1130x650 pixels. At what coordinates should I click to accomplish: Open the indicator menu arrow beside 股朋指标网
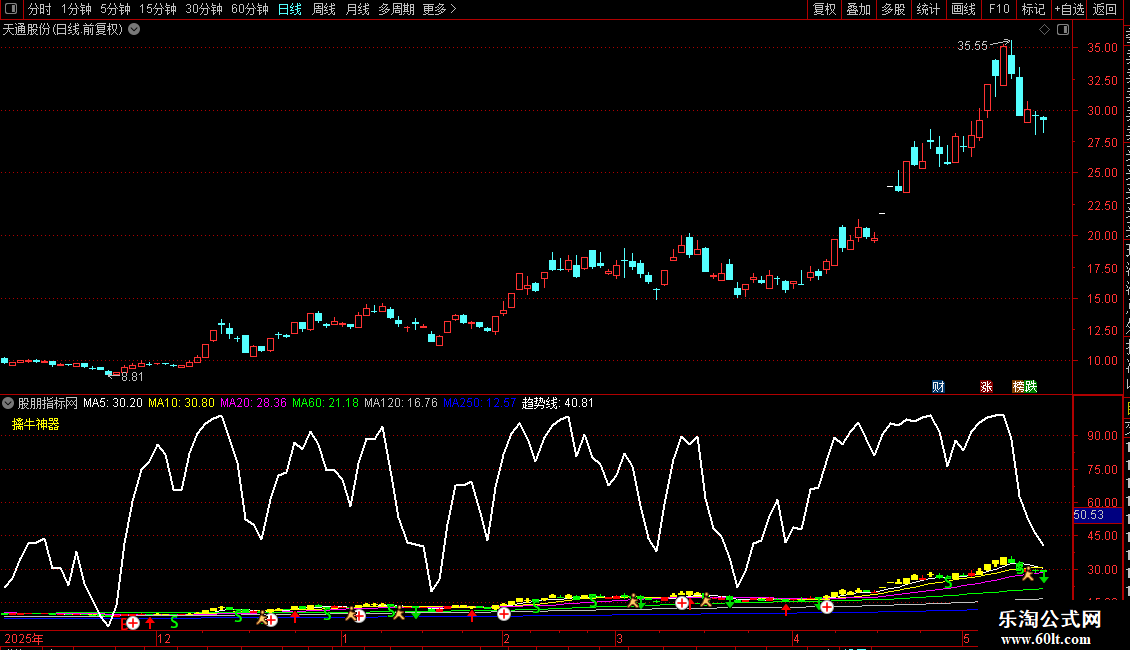click(8, 403)
